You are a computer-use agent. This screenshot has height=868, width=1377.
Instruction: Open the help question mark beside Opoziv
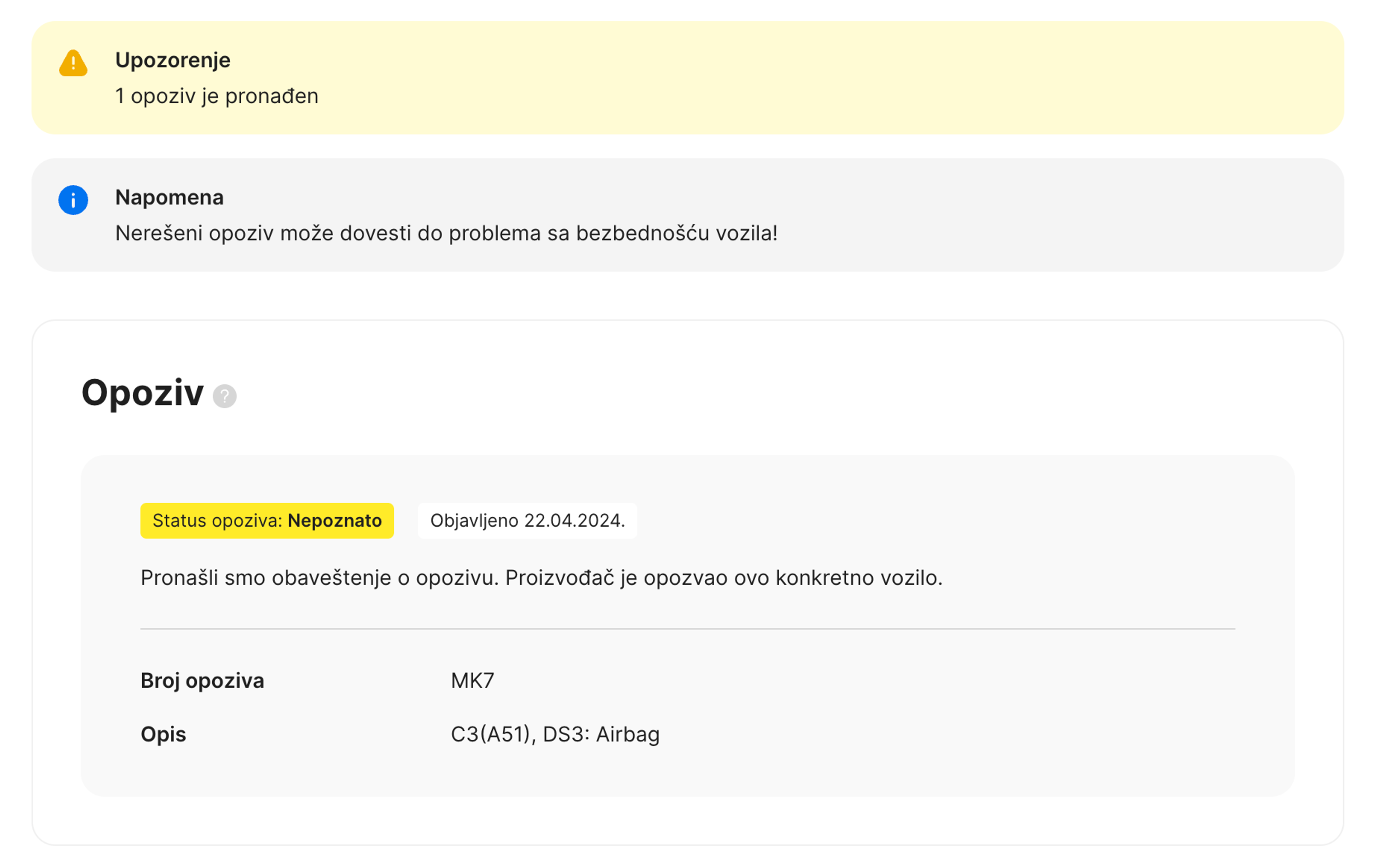pyautogui.click(x=224, y=396)
